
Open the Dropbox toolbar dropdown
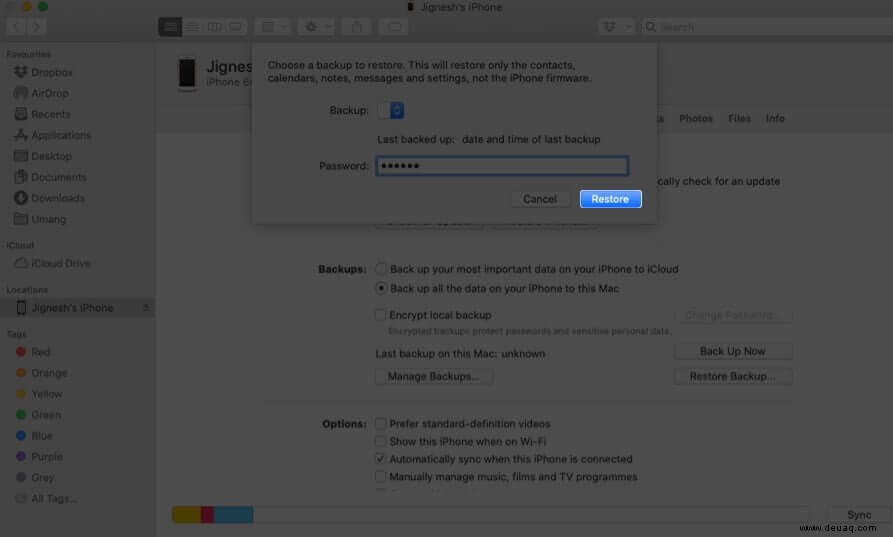616,27
